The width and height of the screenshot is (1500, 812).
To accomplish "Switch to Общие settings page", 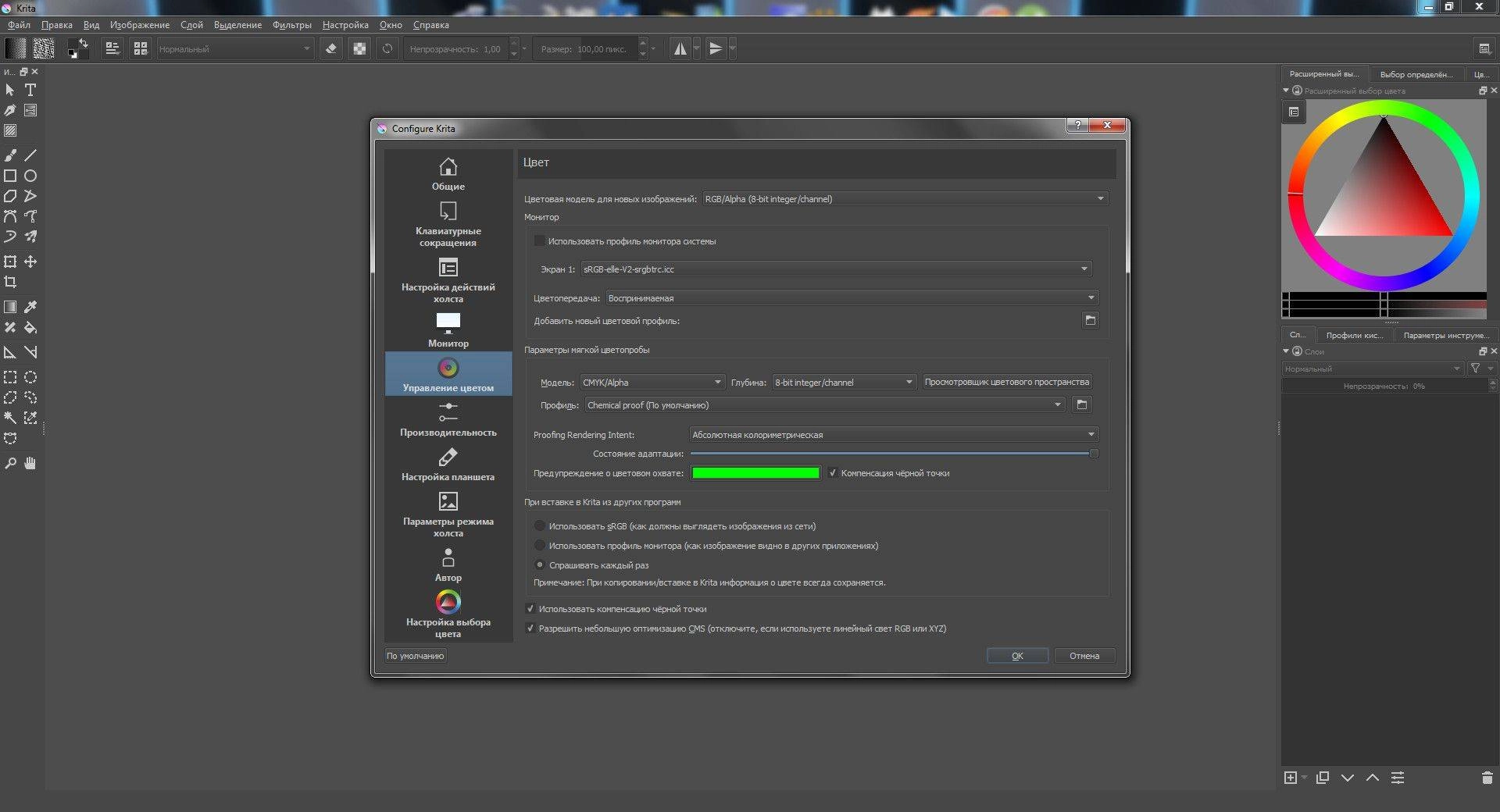I will 448,173.
